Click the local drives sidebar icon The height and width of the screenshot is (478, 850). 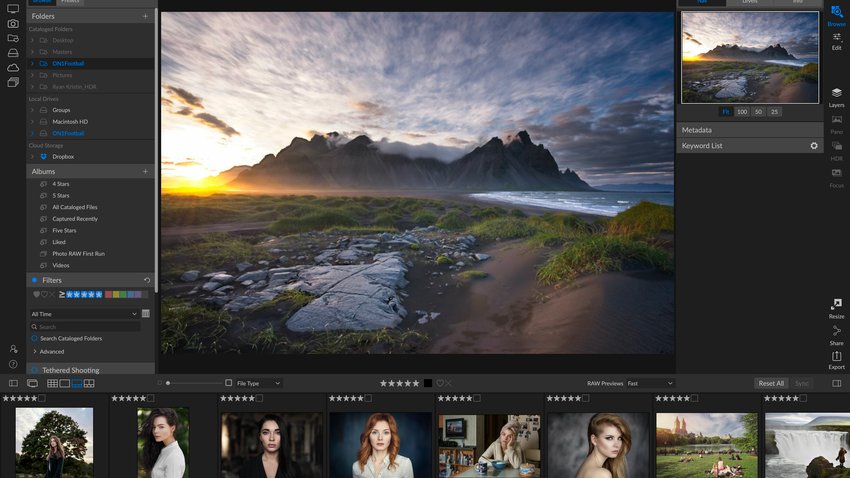coord(13,53)
